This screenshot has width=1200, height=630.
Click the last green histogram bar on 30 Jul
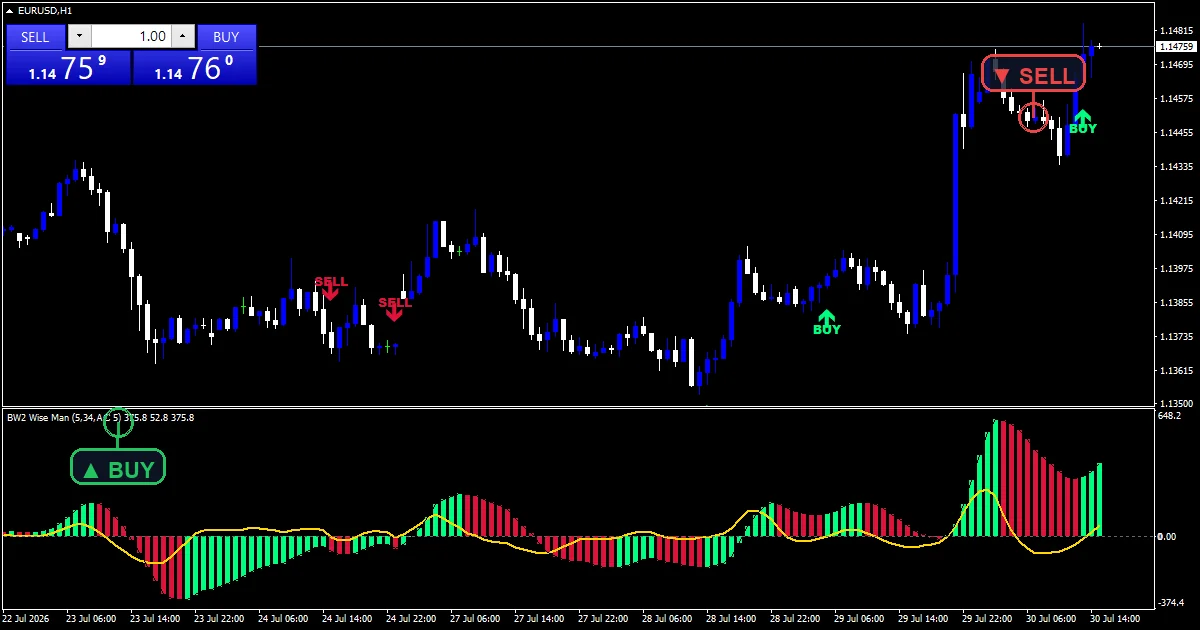[1099, 499]
